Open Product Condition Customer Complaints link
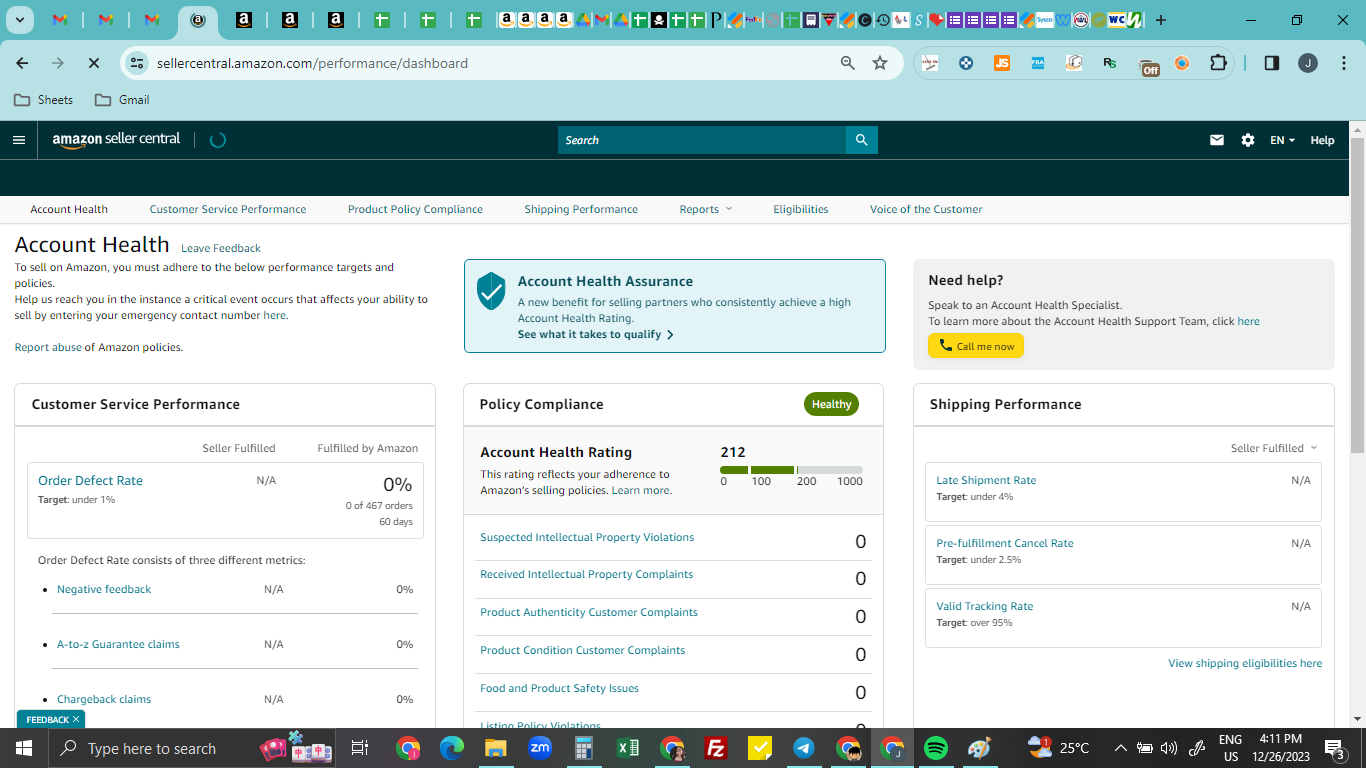Image resolution: width=1366 pixels, height=768 pixels. 582,650
